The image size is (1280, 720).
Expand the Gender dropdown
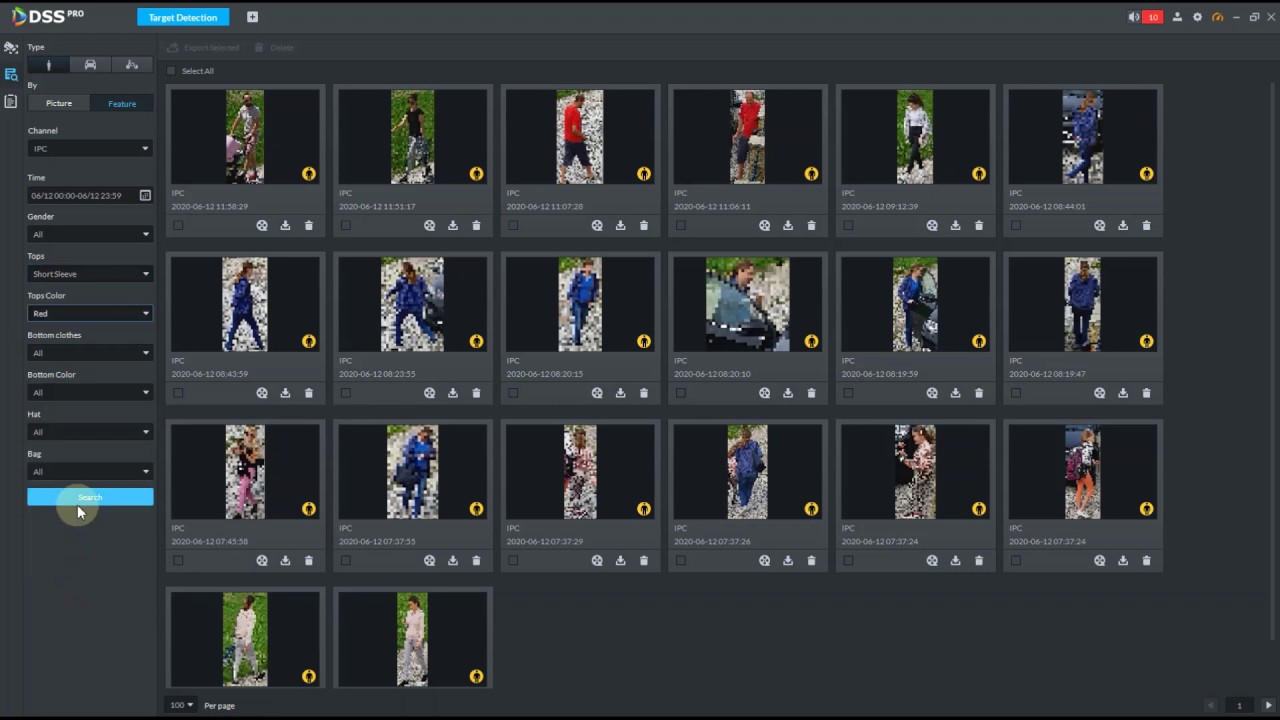pyautogui.click(x=90, y=235)
